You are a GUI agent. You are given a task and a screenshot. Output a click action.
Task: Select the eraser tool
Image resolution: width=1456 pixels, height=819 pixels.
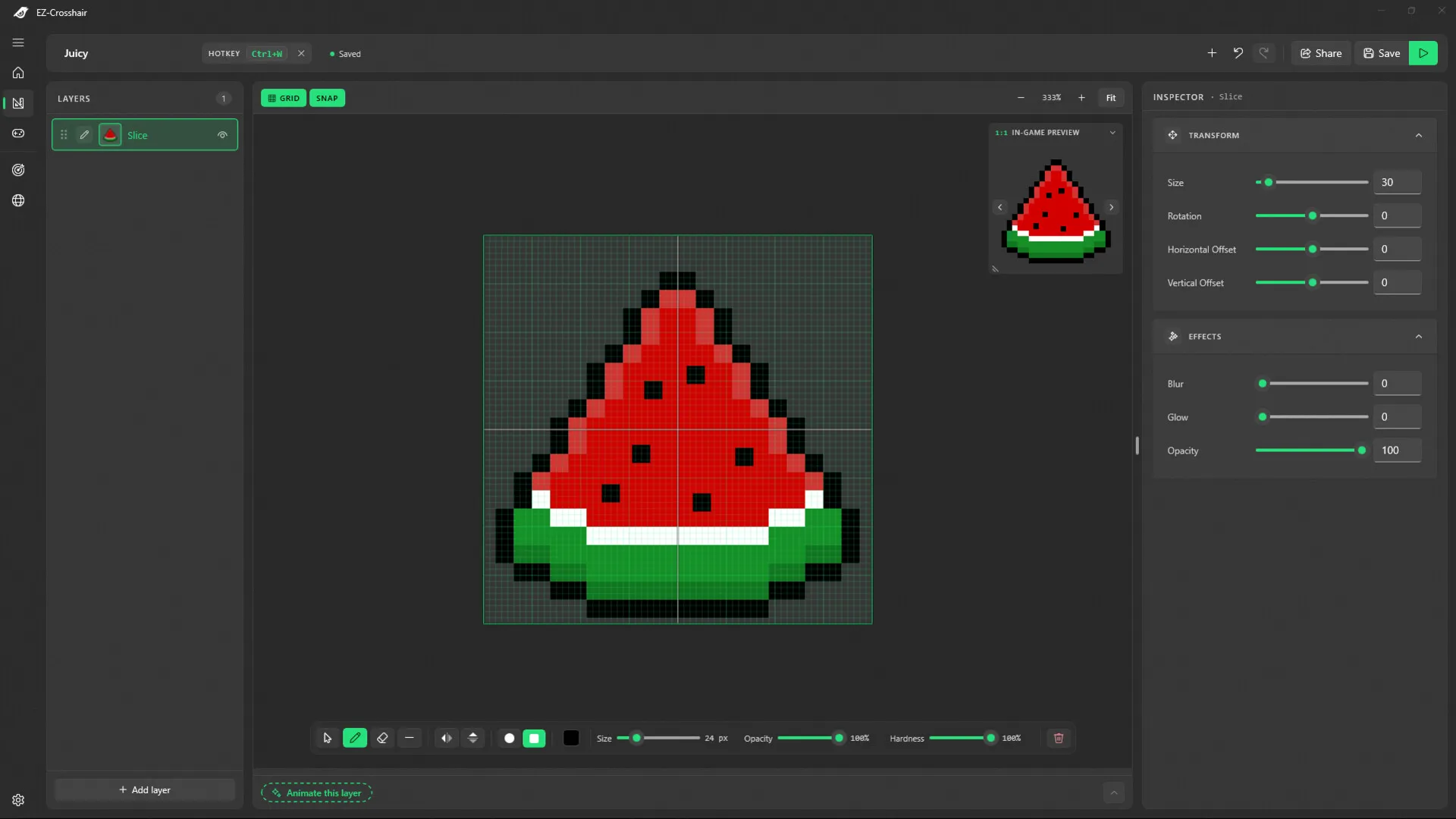click(382, 738)
